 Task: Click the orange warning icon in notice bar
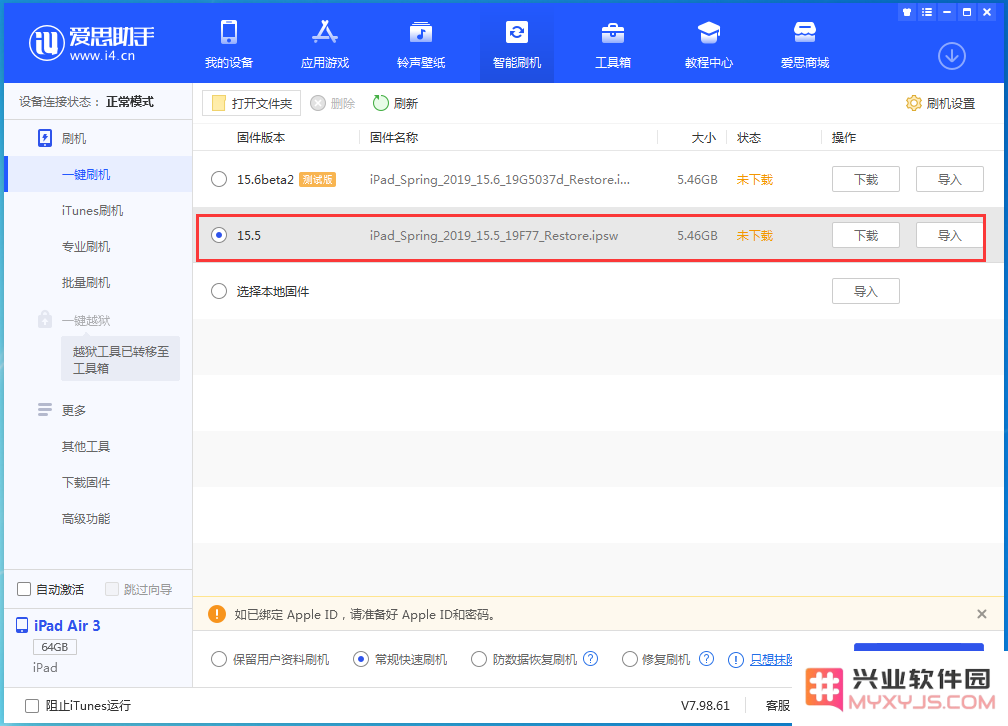(217, 614)
